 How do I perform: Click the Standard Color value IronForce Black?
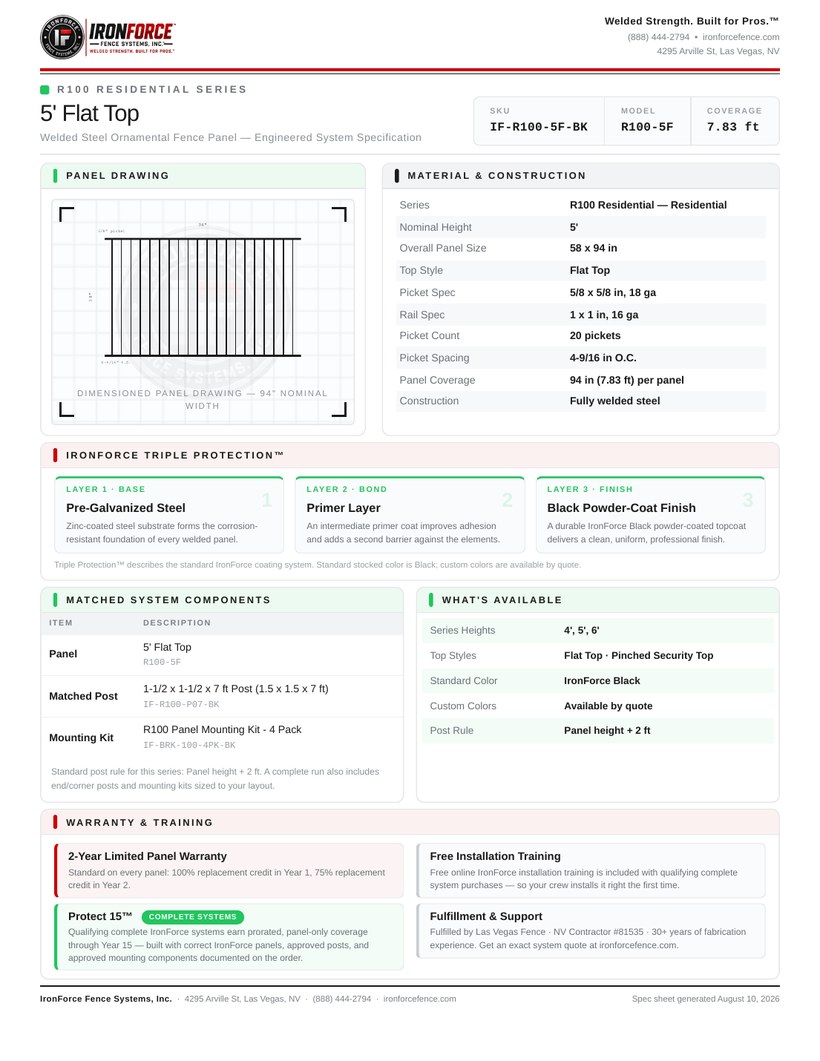pyautogui.click(x=602, y=681)
